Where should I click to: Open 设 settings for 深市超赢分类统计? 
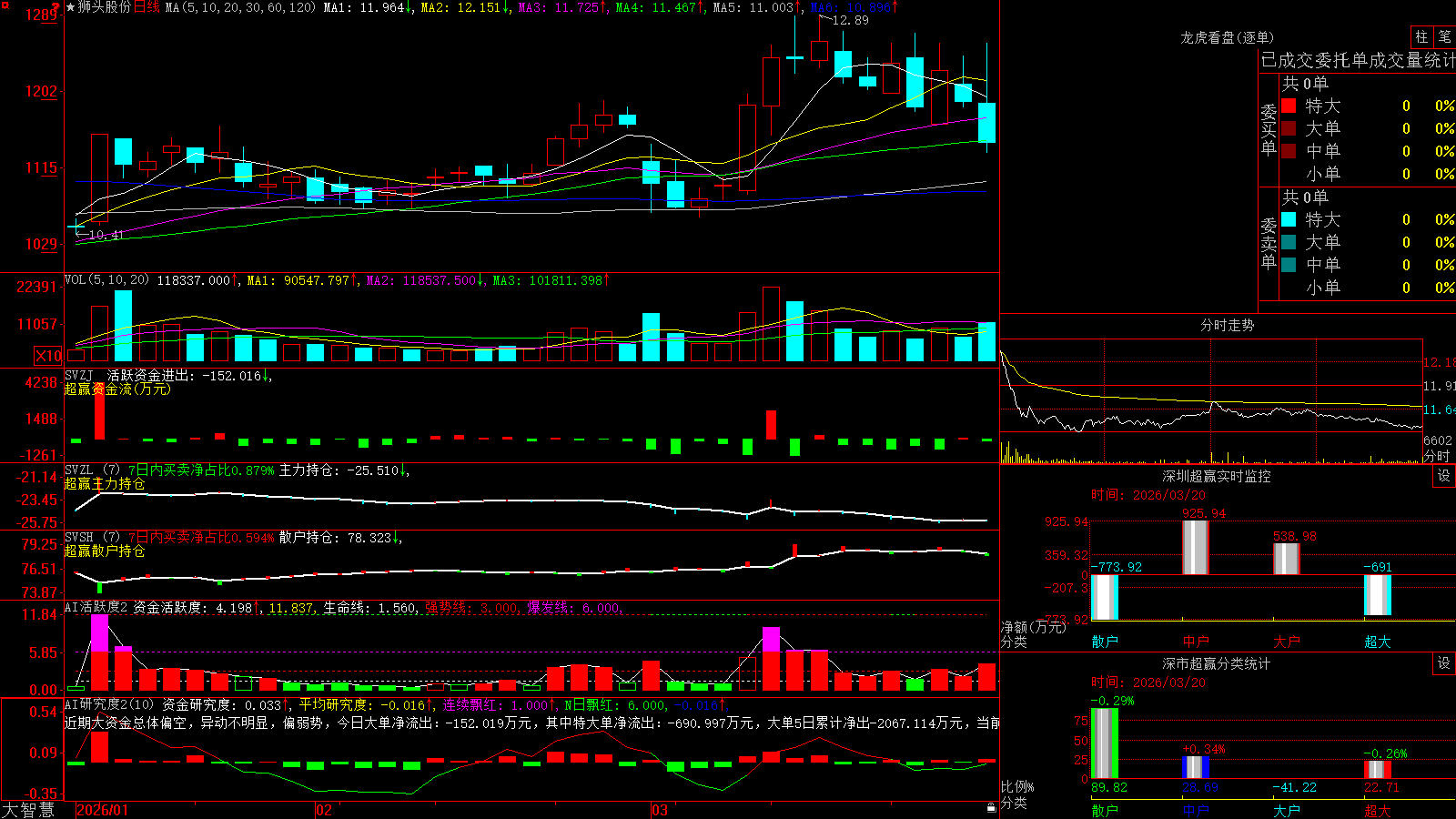(x=1444, y=663)
